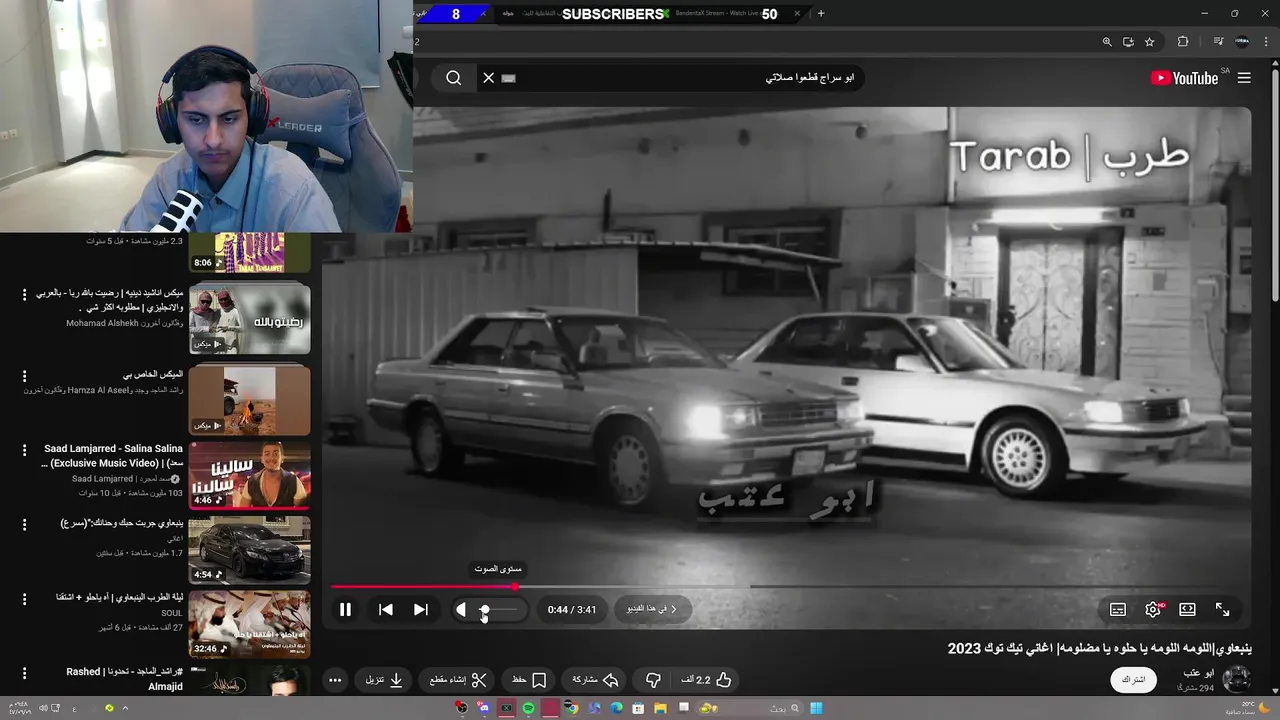1280x720 pixels.
Task: Open the ابو عتب channel avatar
Action: 1237,679
